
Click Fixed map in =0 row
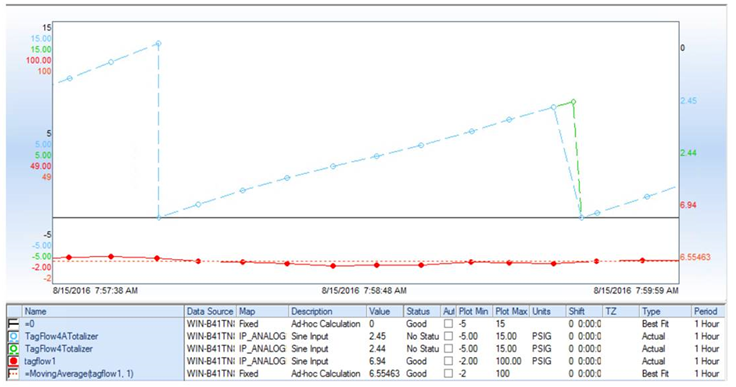(249, 324)
